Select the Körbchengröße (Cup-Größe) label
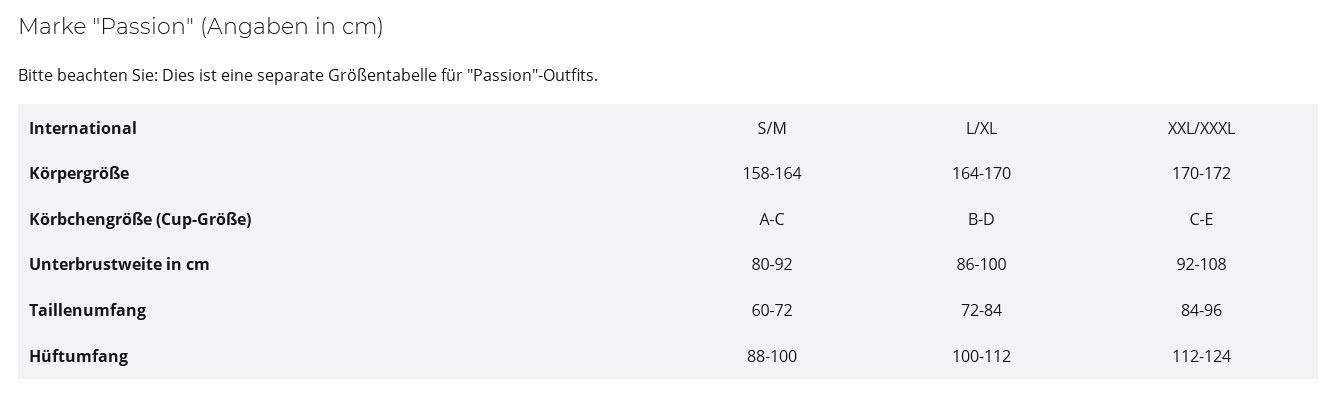The width and height of the screenshot is (1335, 396). point(140,219)
